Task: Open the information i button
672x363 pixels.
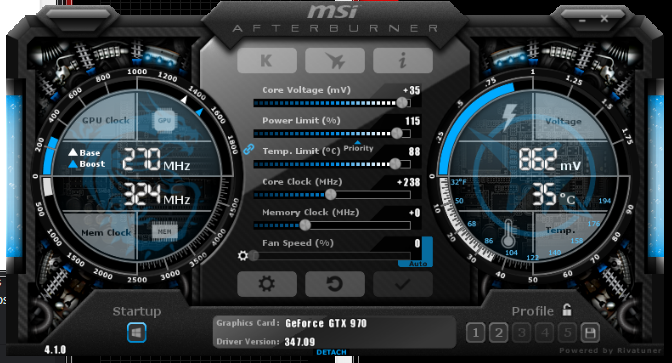Action: pyautogui.click(x=402, y=60)
